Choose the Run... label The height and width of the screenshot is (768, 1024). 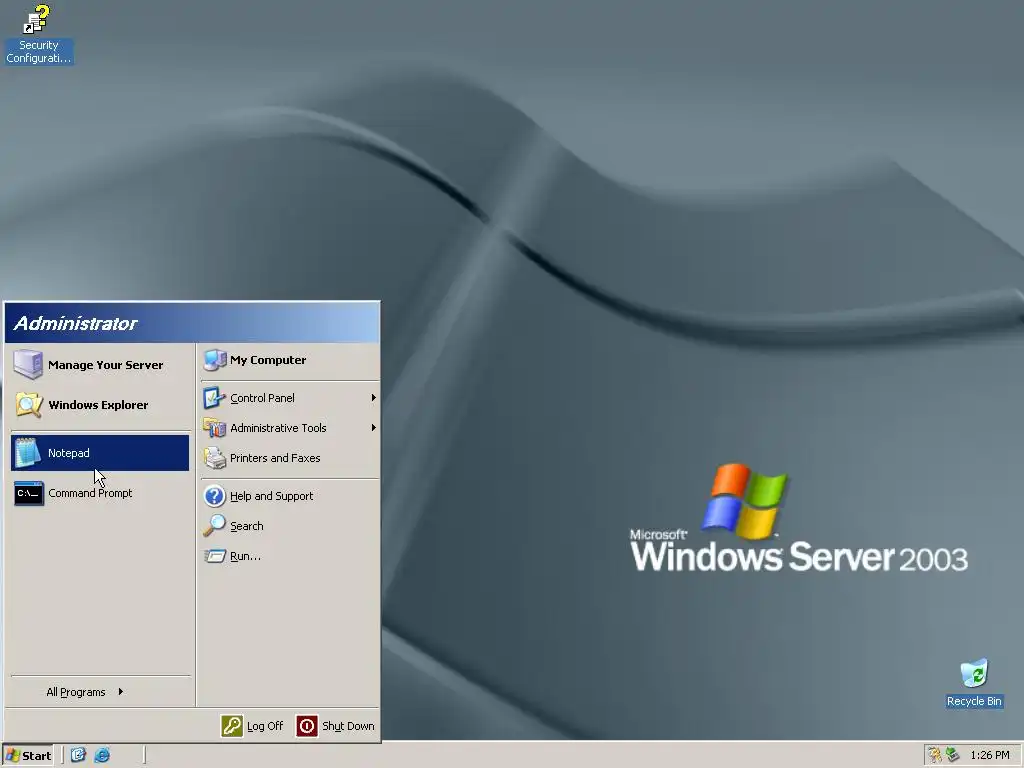246,556
